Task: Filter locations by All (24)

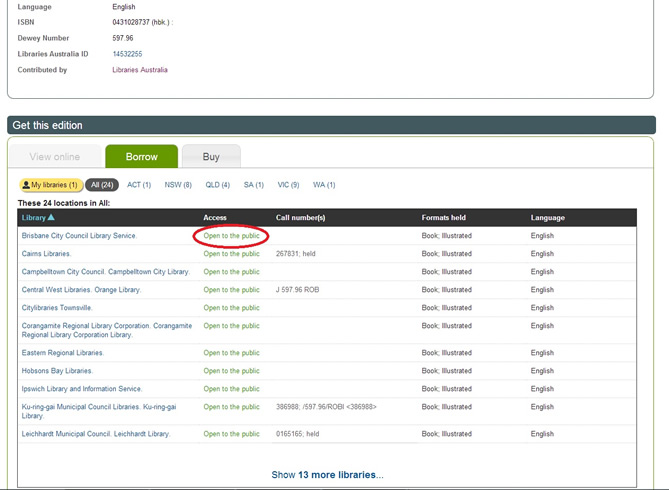Action: coord(102,185)
